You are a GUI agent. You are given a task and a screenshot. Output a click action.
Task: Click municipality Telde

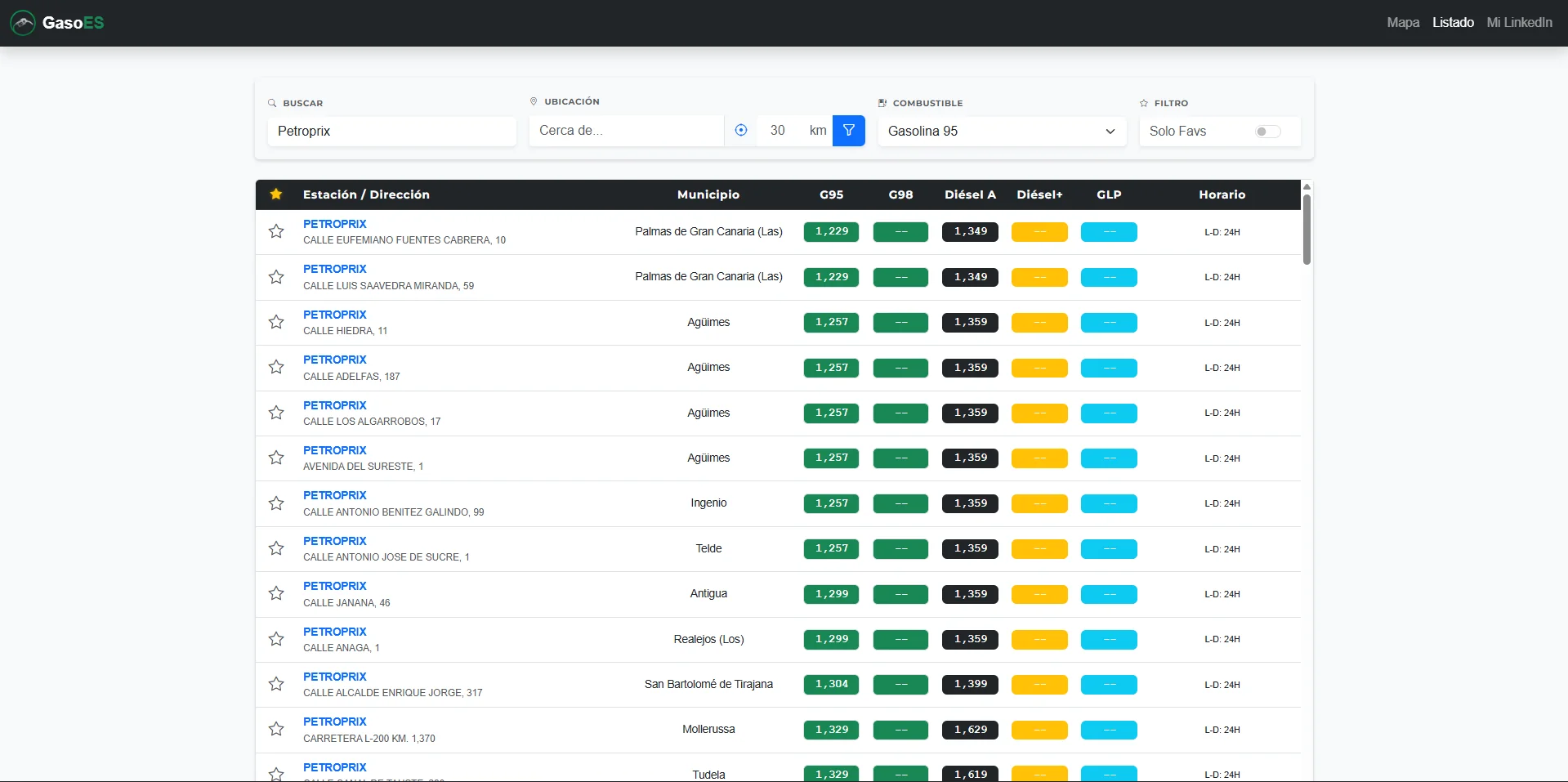click(x=708, y=548)
